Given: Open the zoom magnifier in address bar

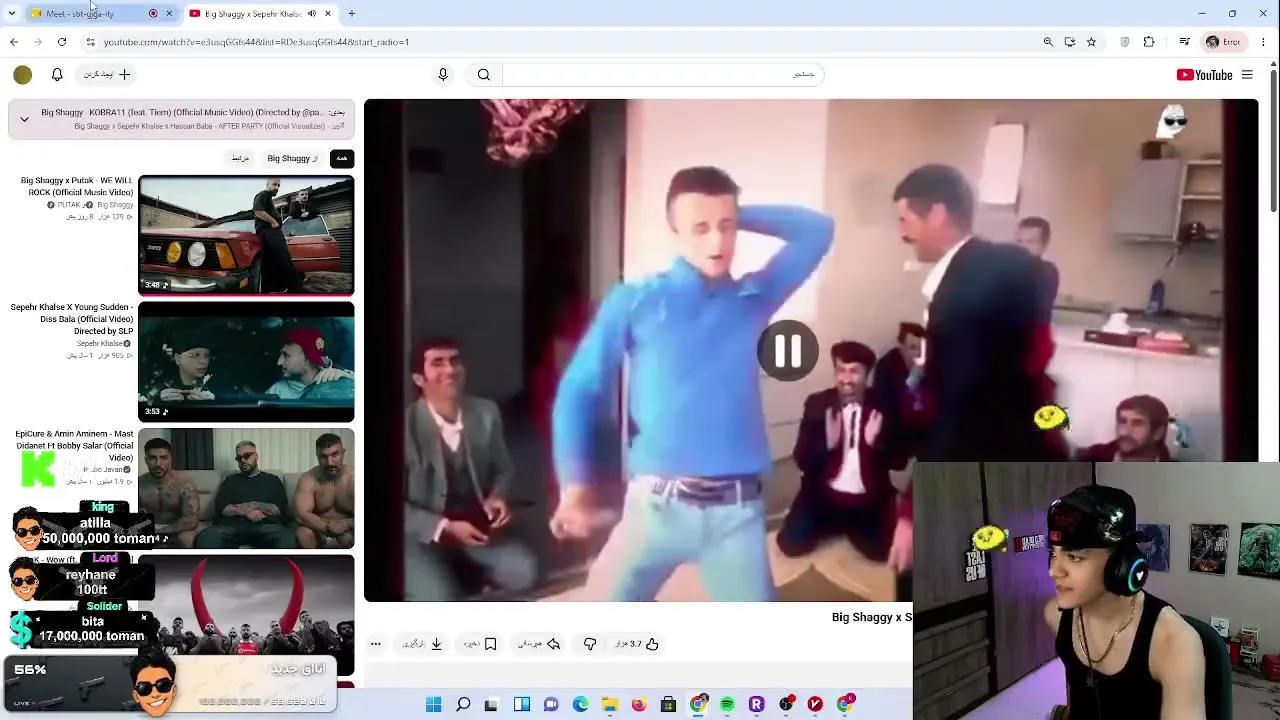Looking at the screenshot, I should point(1048,42).
